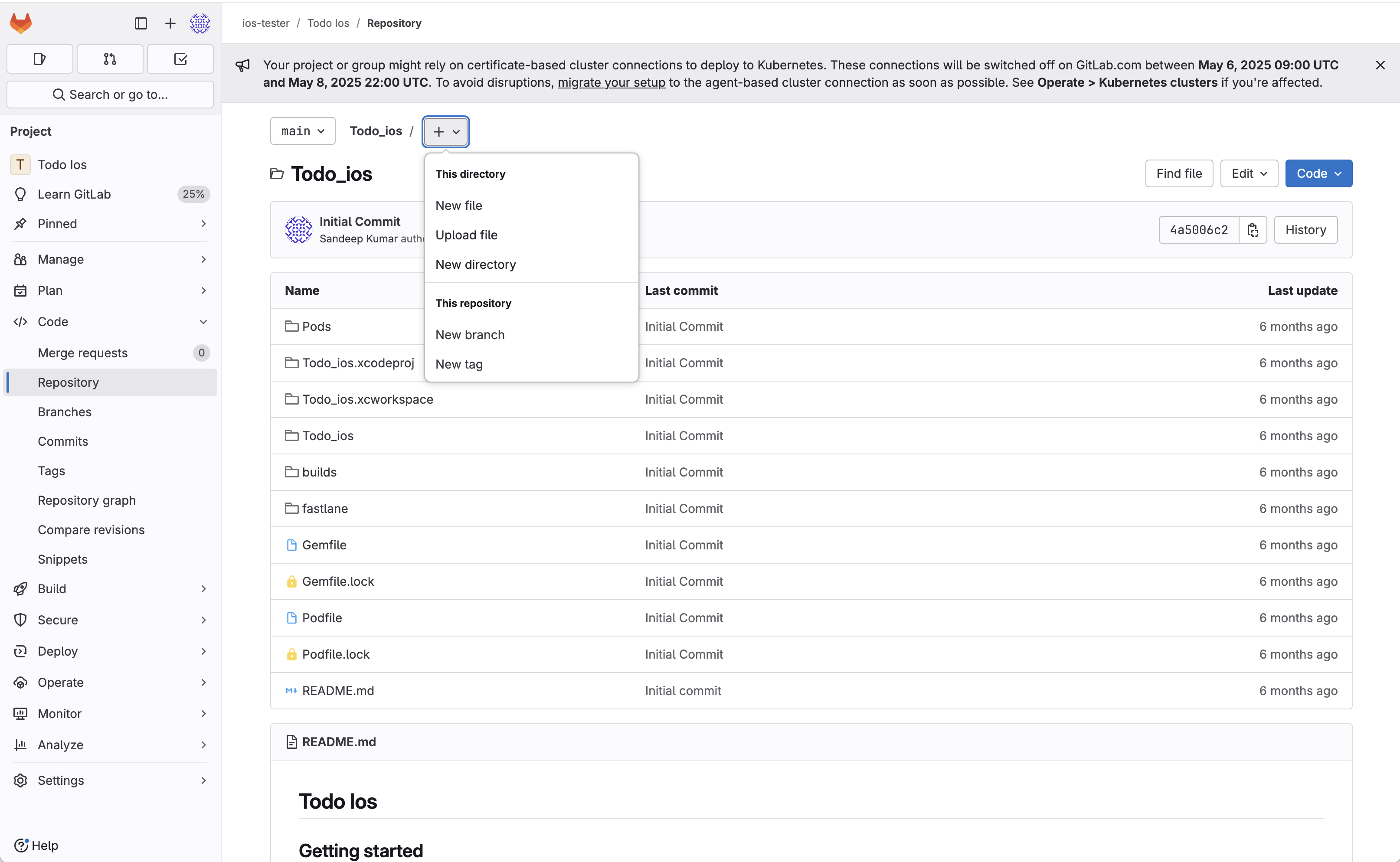This screenshot has height=862, width=1400.
Task: Open merge requests shortcut icon
Action: click(x=110, y=59)
